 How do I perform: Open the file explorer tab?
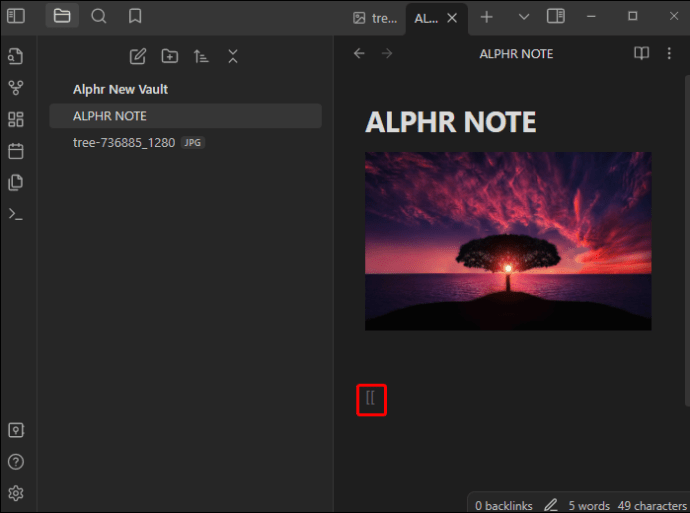(x=62, y=16)
